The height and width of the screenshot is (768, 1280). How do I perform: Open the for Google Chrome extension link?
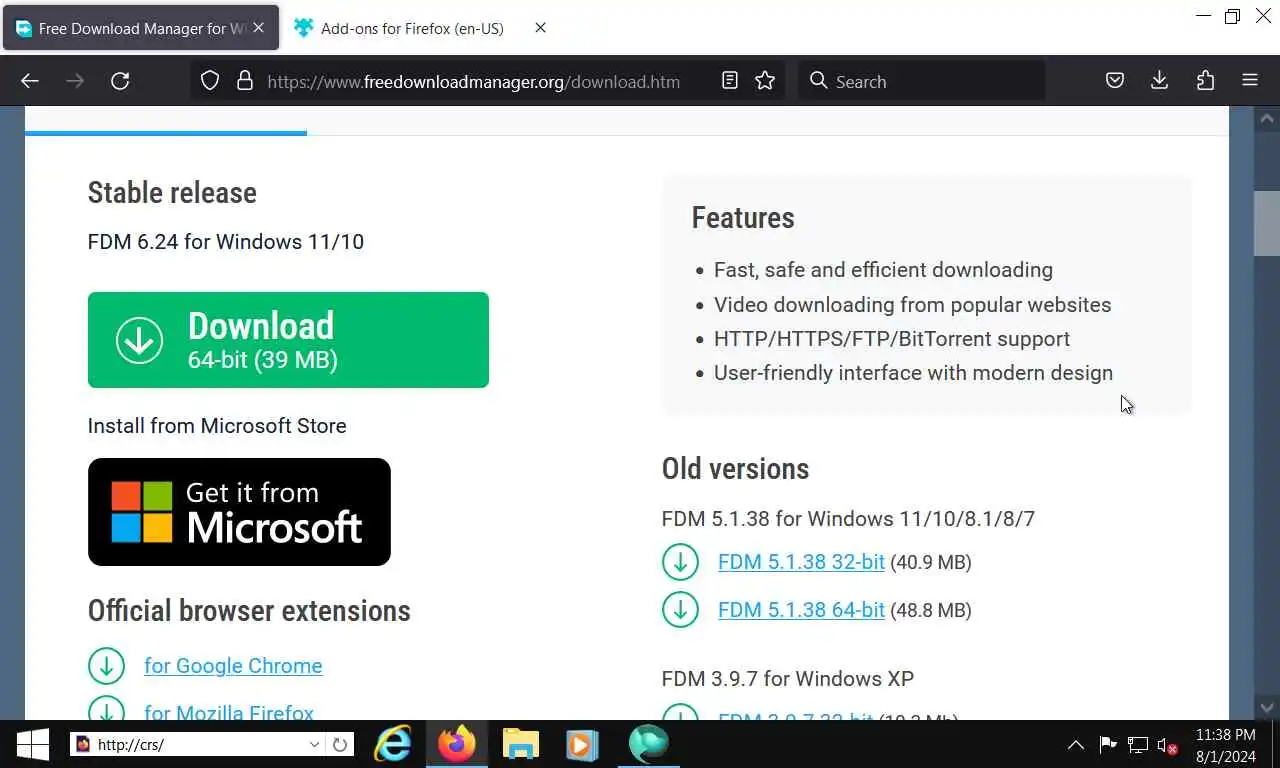233,666
